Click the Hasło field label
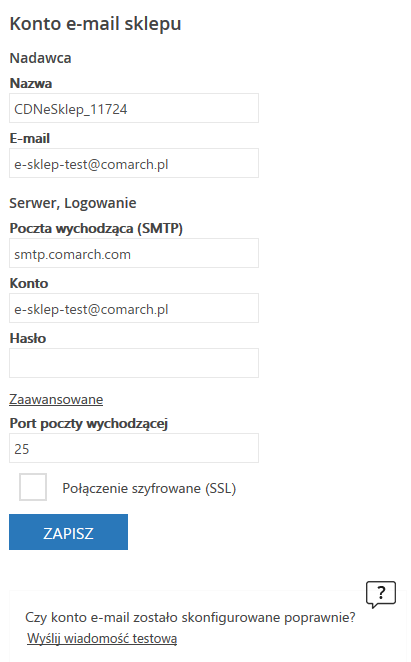The width and height of the screenshot is (411, 662). pyautogui.click(x=28, y=338)
